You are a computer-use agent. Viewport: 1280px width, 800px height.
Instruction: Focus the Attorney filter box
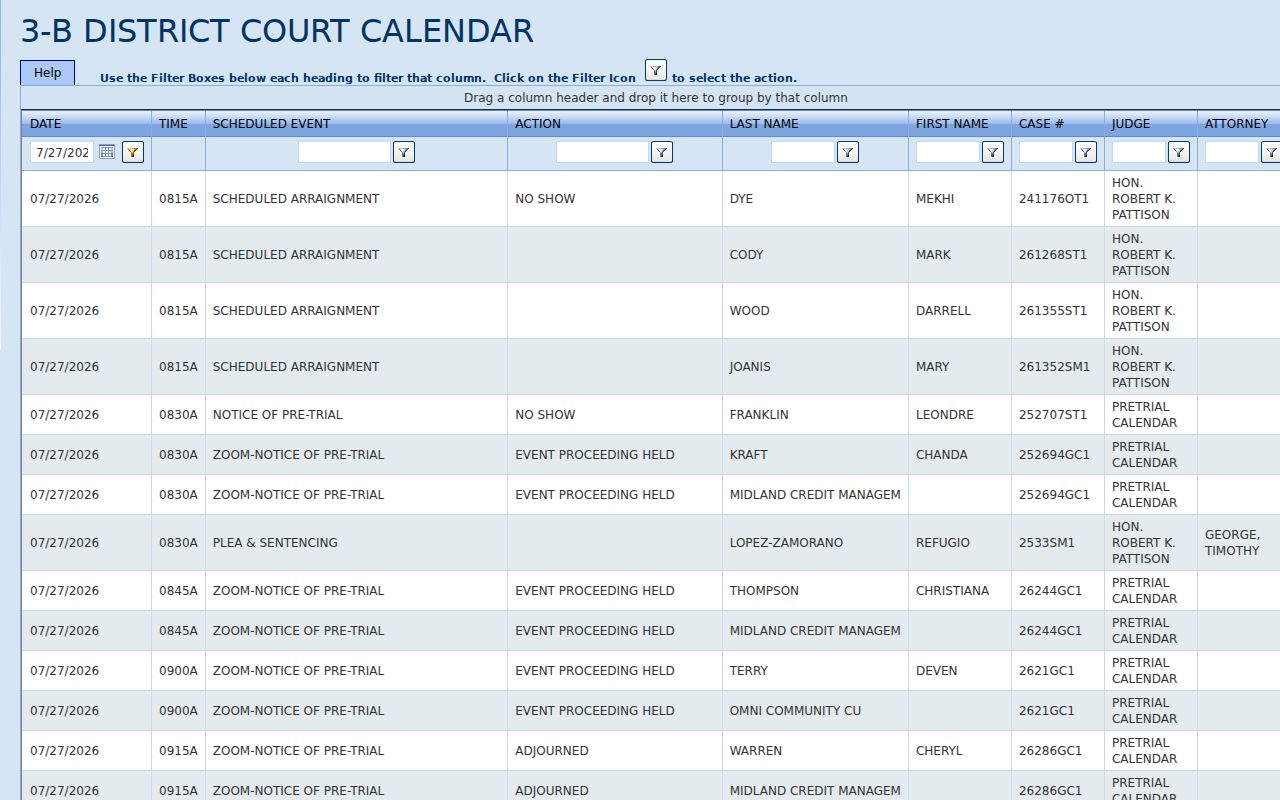(x=1231, y=152)
